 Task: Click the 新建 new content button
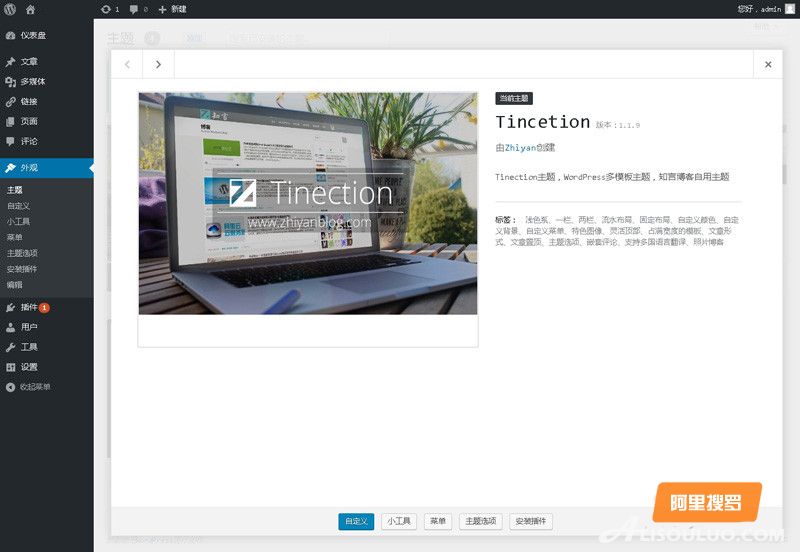click(172, 9)
